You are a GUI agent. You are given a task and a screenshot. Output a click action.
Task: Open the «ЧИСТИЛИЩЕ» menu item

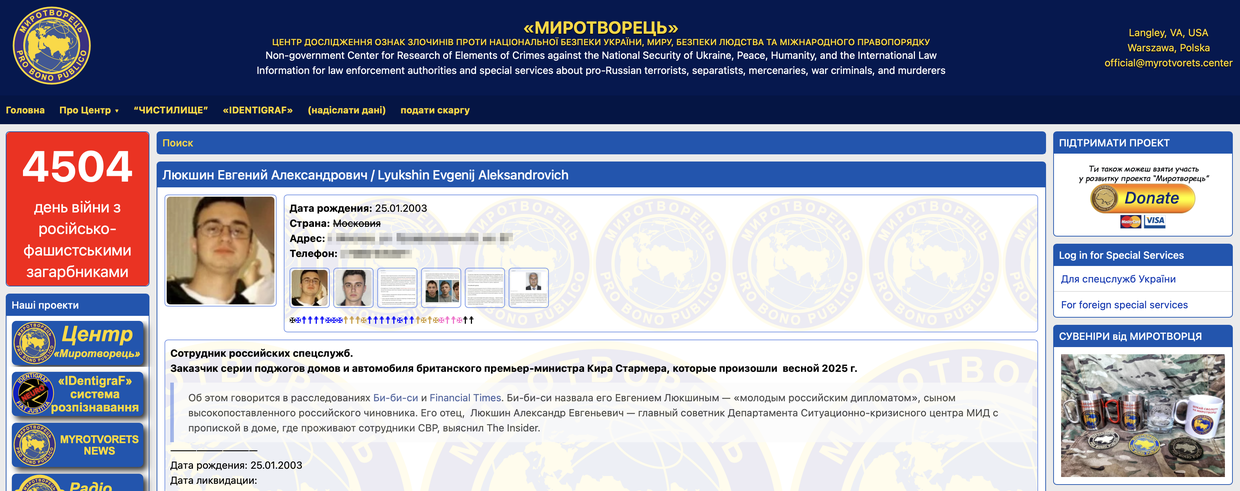(171, 110)
